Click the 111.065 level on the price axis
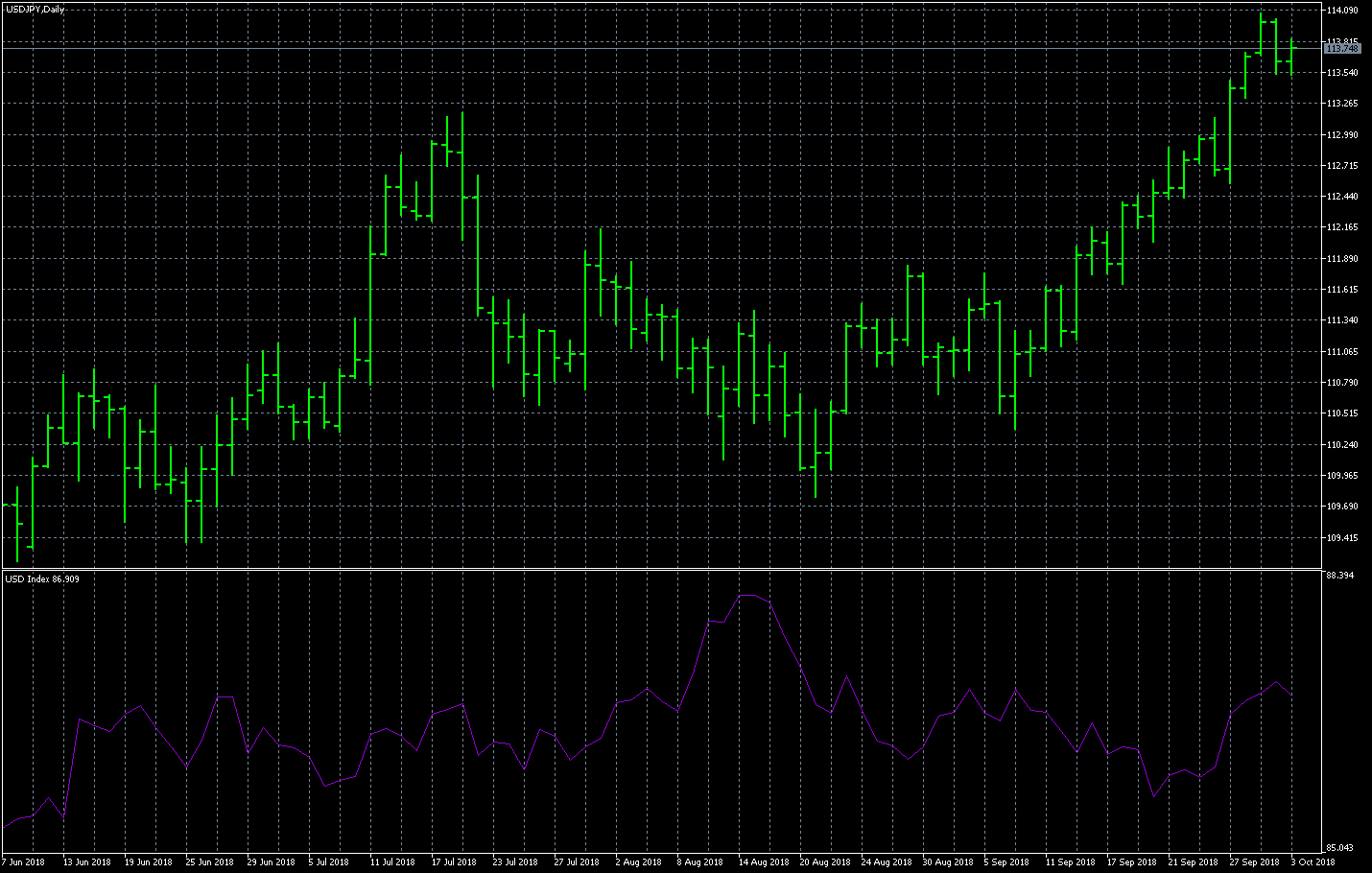This screenshot has width=1372, height=873. pos(1341,352)
